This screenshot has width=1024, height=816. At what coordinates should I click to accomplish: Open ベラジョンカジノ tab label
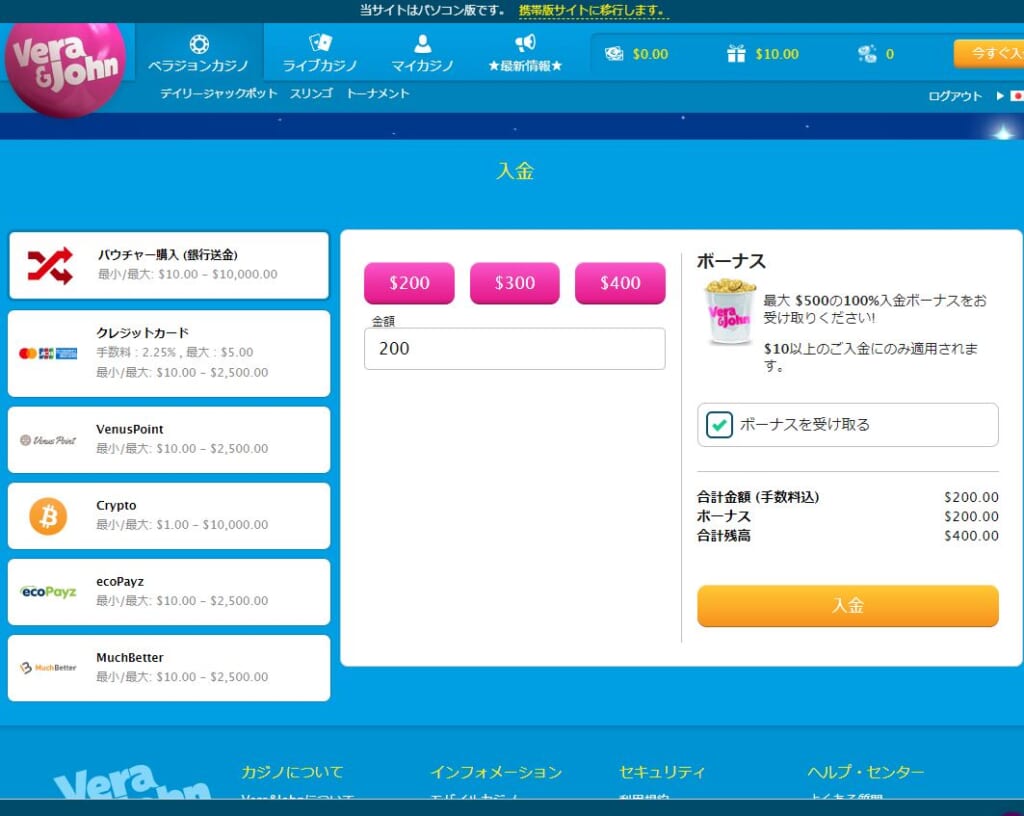click(199, 66)
